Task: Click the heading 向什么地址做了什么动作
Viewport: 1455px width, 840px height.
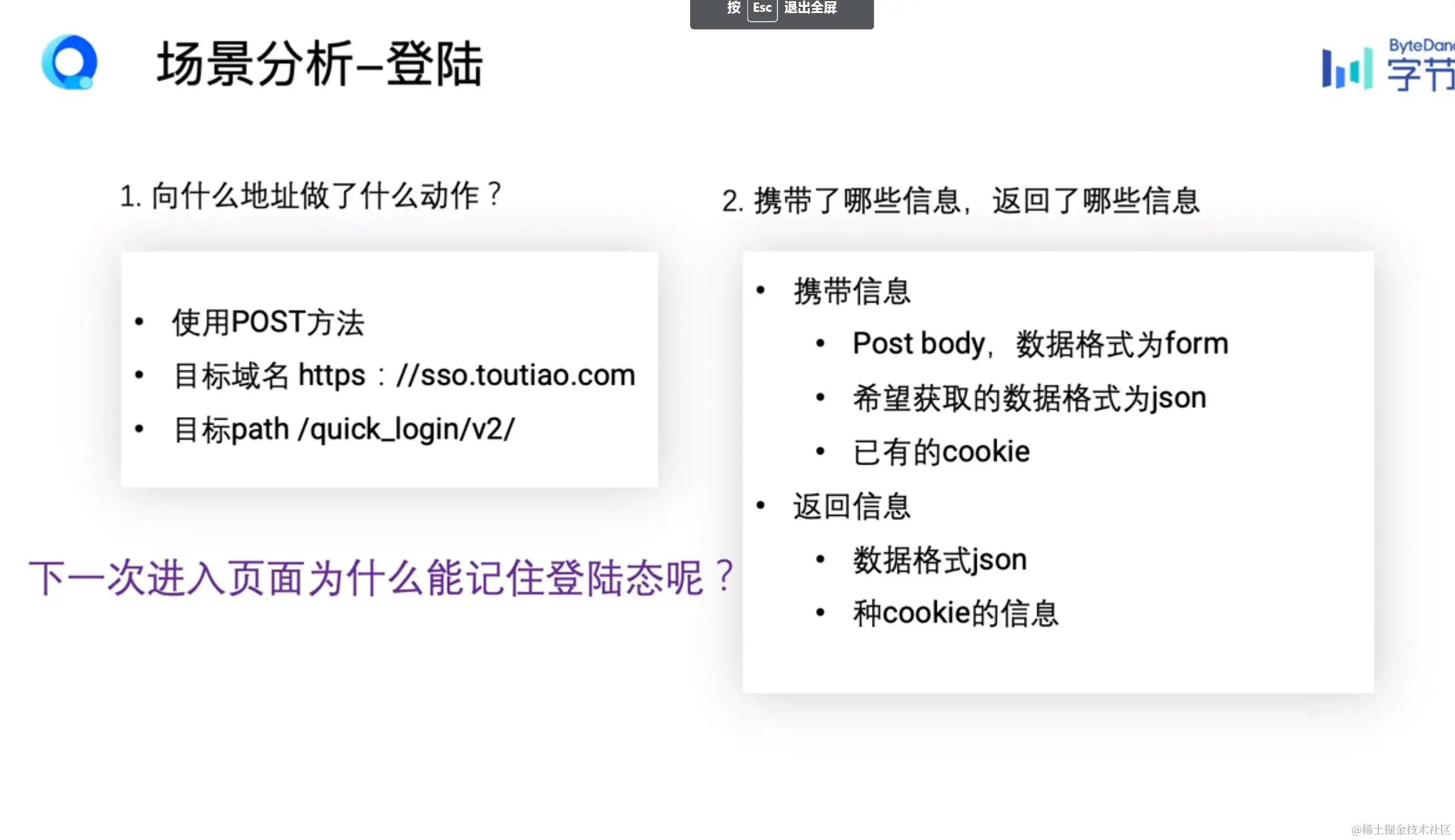Action: 311,196
